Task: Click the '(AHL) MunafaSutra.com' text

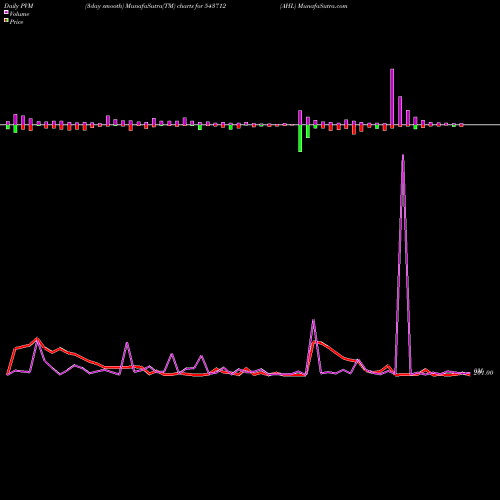Action: point(313,6)
